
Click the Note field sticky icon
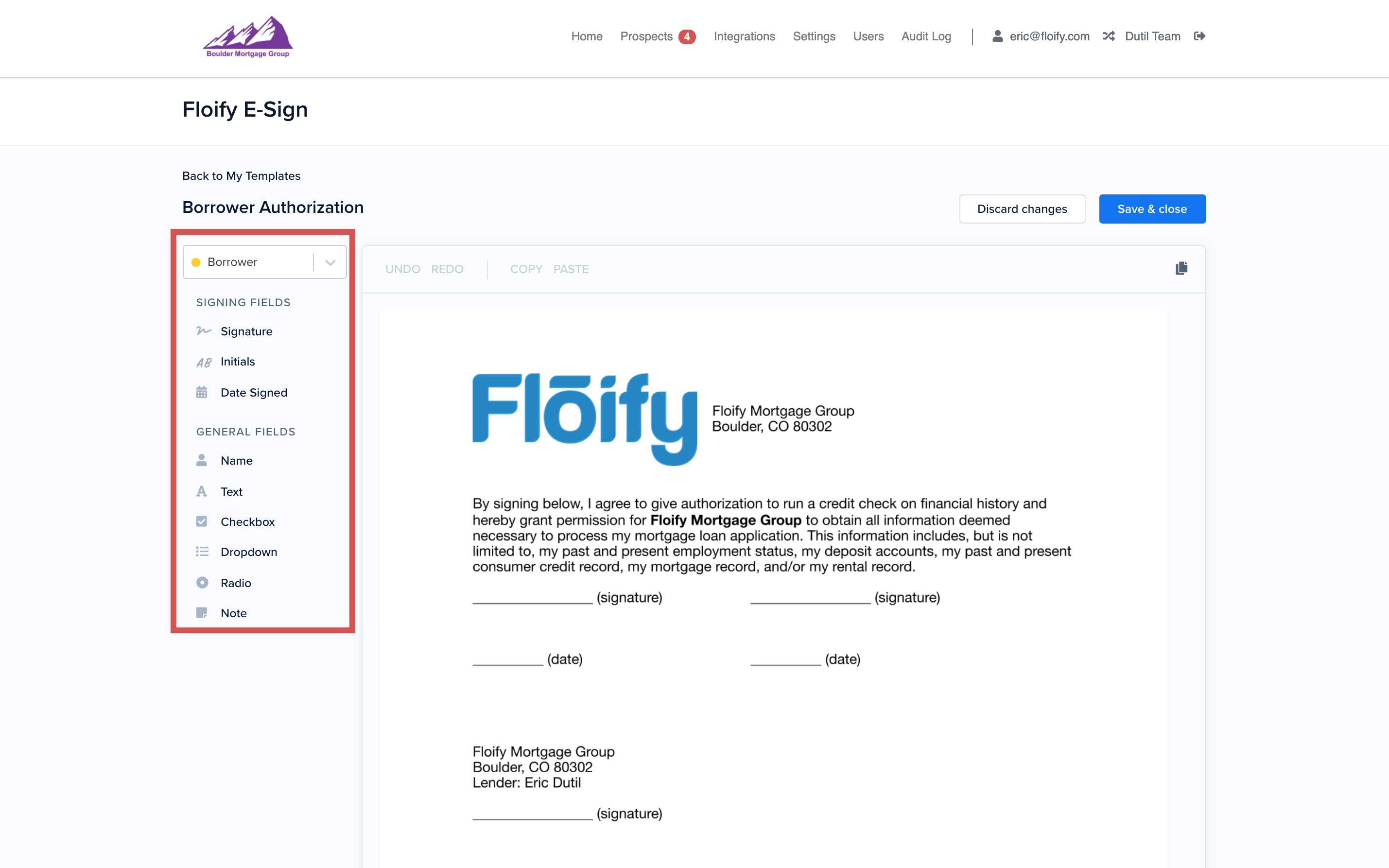pyautogui.click(x=202, y=613)
